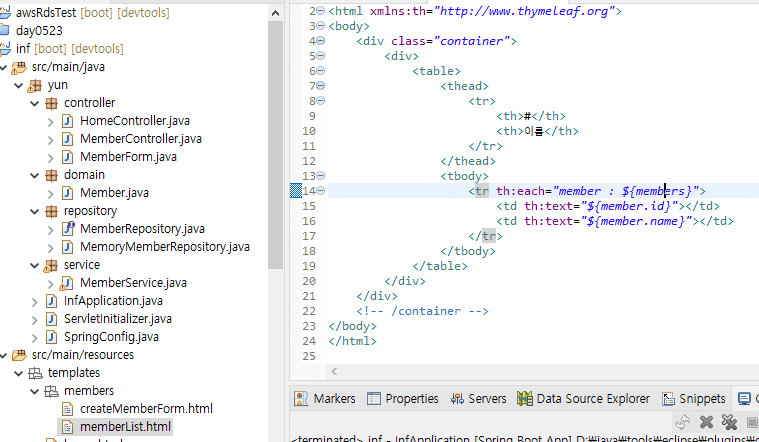Click Remove All Terminated Launches icon
The image size is (759, 442).
(729, 422)
